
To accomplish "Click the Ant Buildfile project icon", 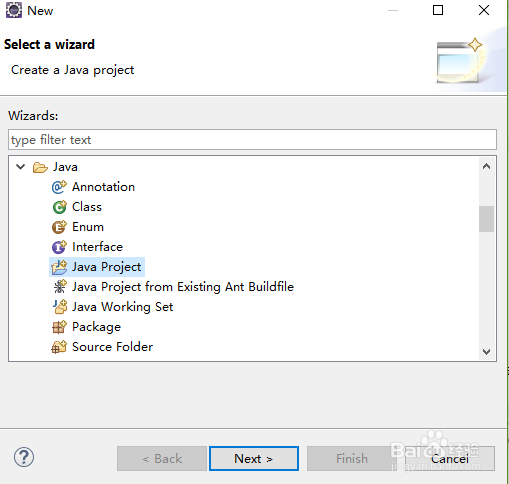I will 59,287.
